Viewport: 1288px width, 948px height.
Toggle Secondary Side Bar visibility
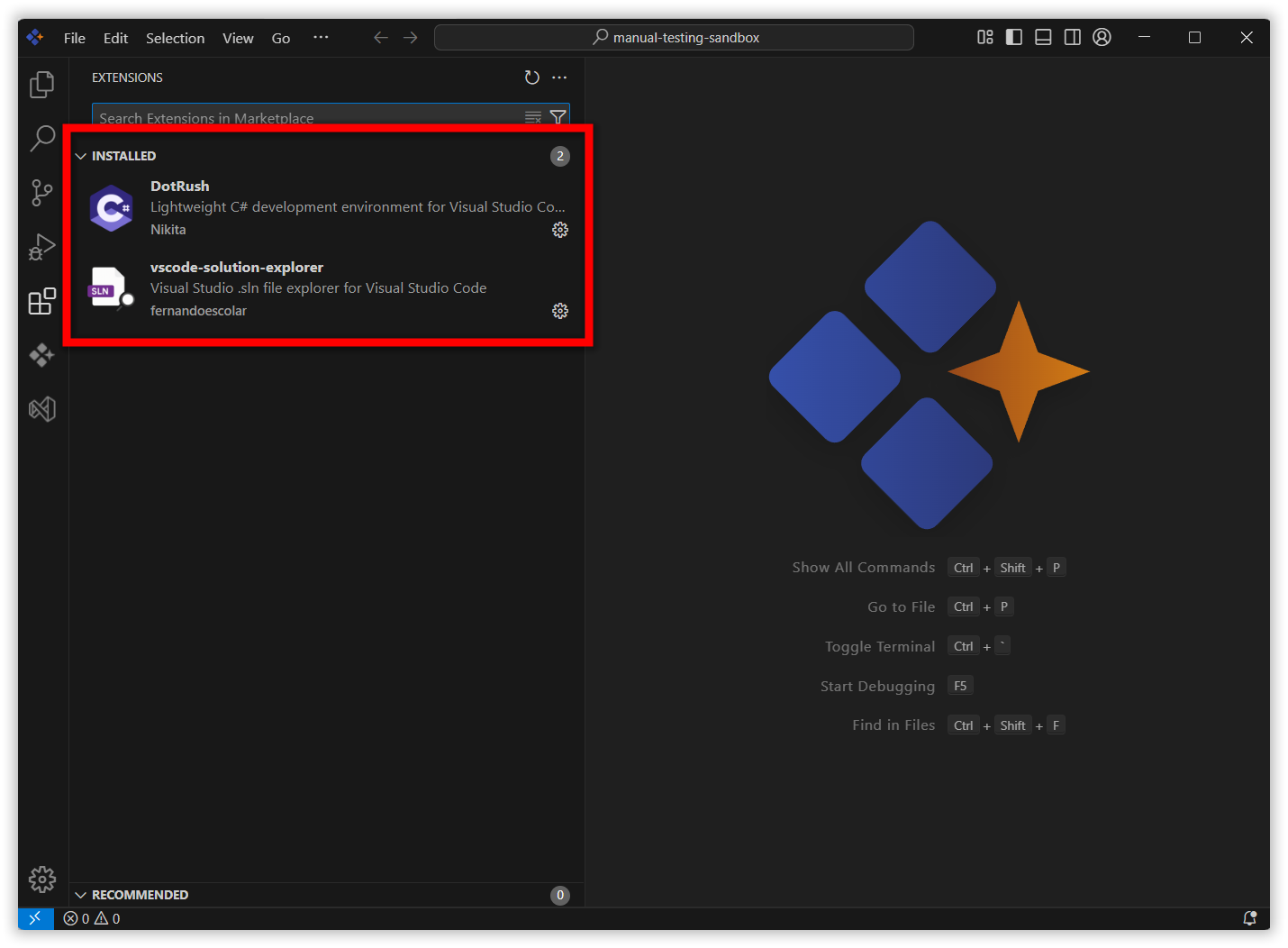[1072, 37]
